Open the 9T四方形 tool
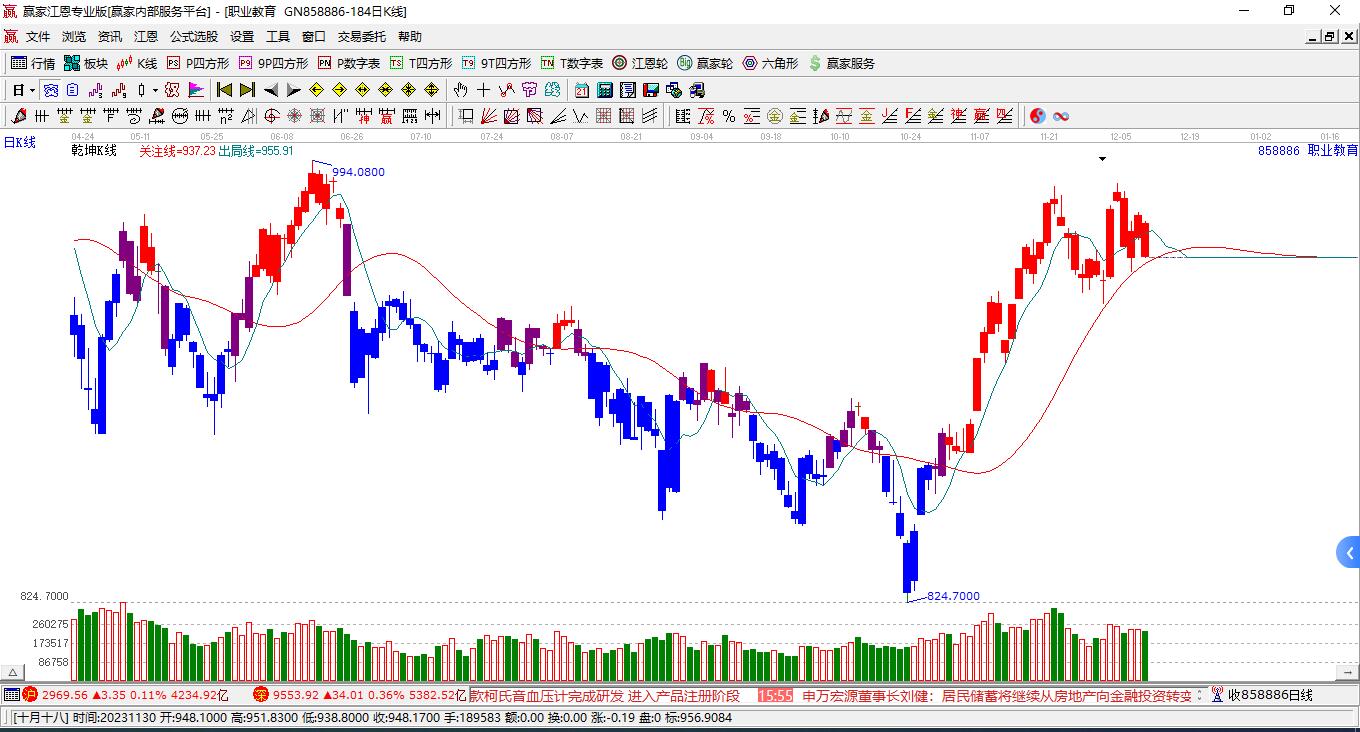 pyautogui.click(x=496, y=63)
